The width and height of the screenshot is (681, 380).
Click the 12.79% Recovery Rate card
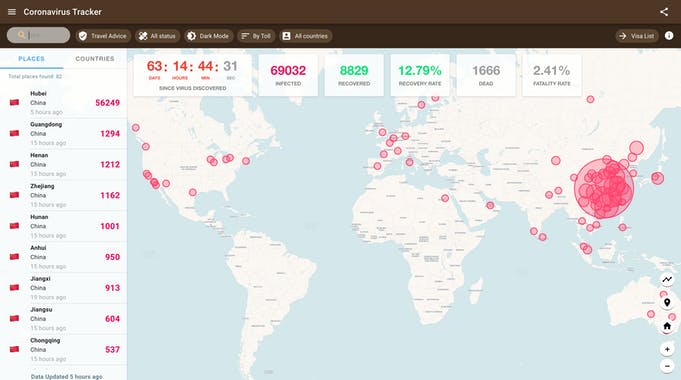pos(420,75)
